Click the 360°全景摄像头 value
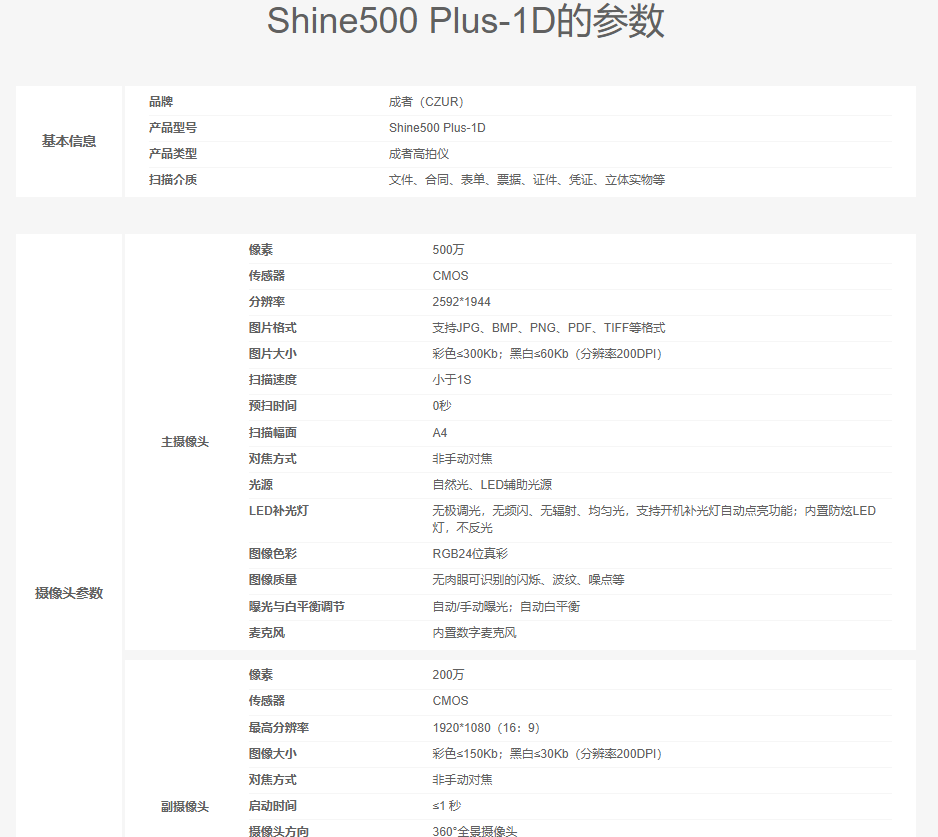 [x=475, y=831]
